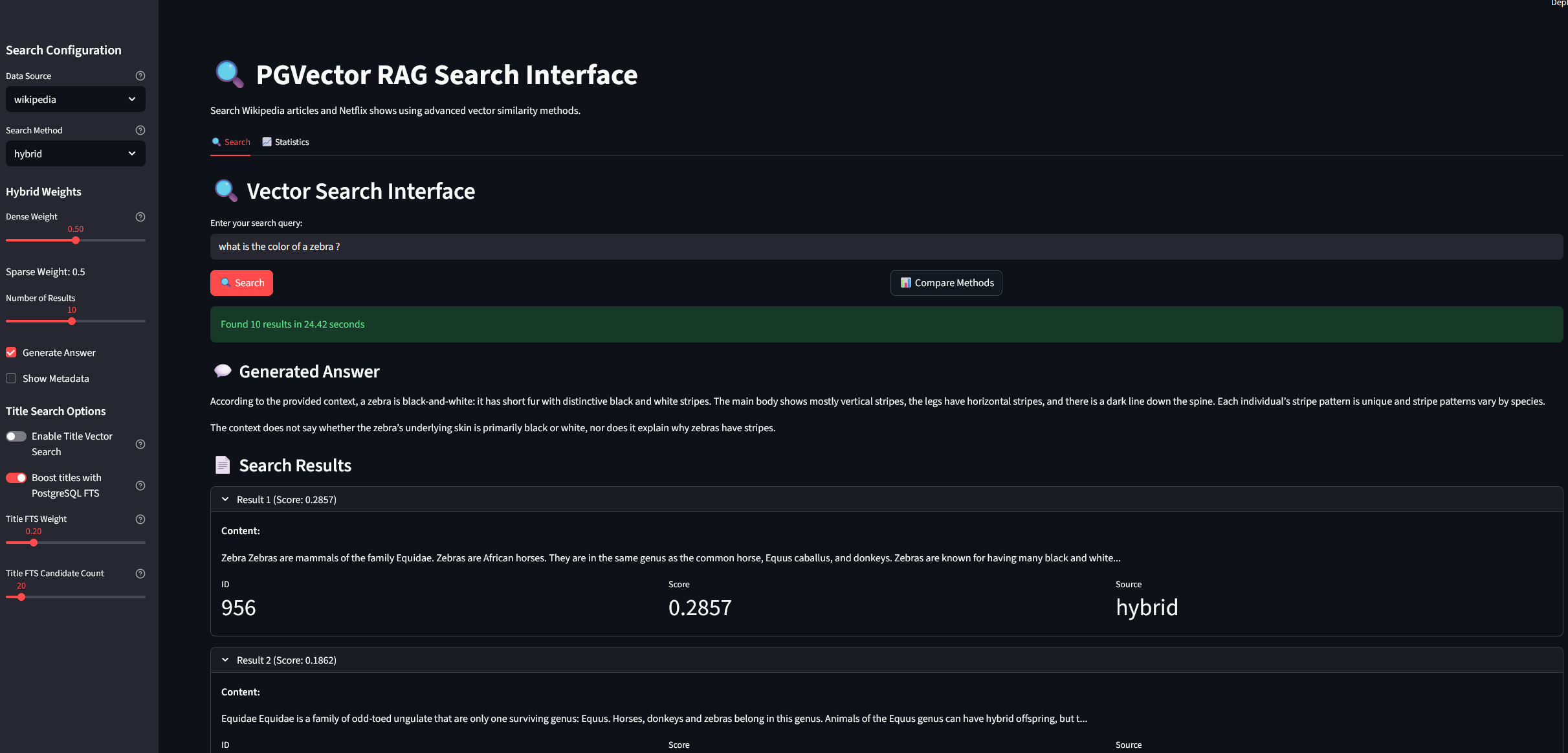Uncheck the Generate Answer checkbox
Image resolution: width=1568 pixels, height=753 pixels.
point(11,352)
